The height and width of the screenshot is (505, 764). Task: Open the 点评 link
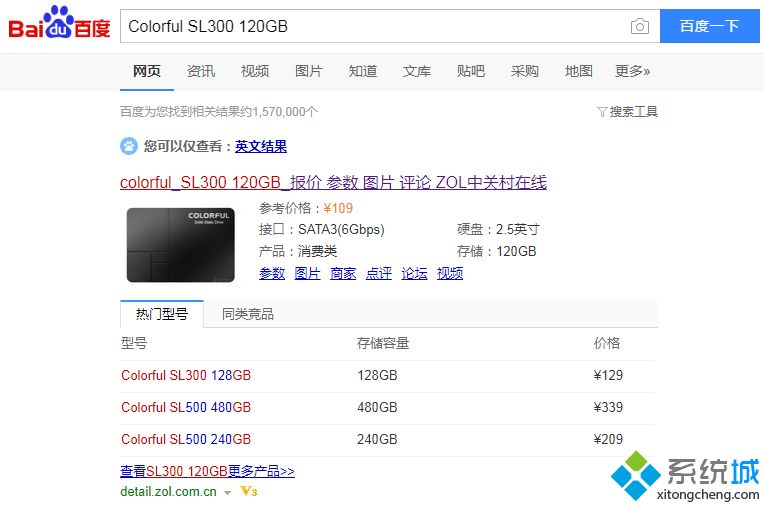[x=379, y=273]
